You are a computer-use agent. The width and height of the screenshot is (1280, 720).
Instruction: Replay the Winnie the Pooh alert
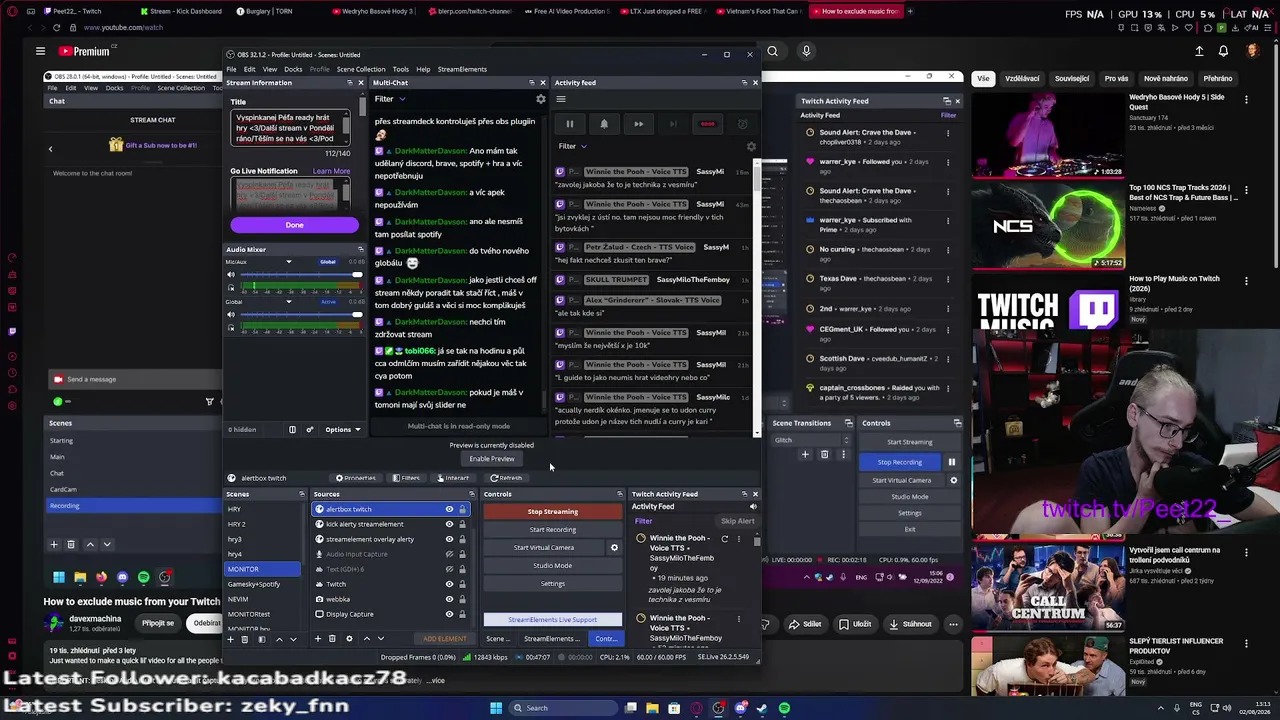(725, 539)
